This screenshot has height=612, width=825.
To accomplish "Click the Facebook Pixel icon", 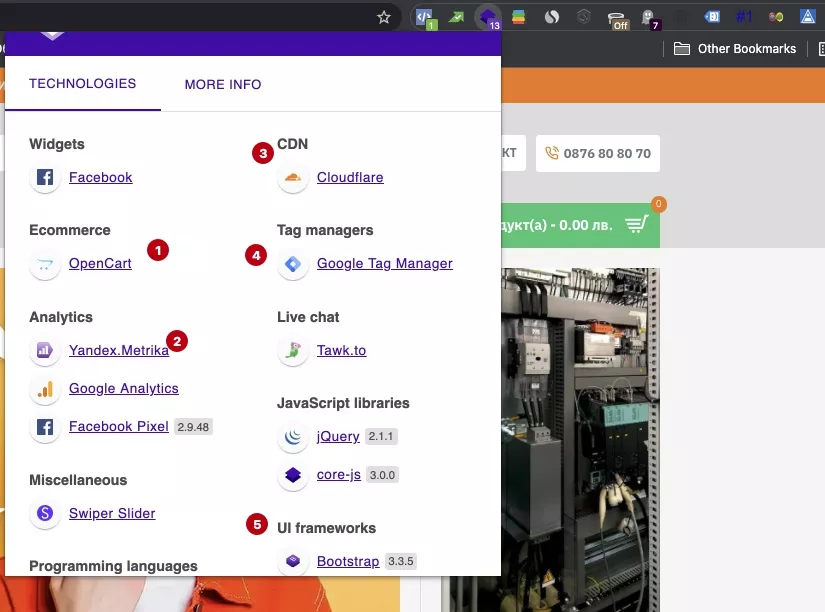I will (45, 427).
